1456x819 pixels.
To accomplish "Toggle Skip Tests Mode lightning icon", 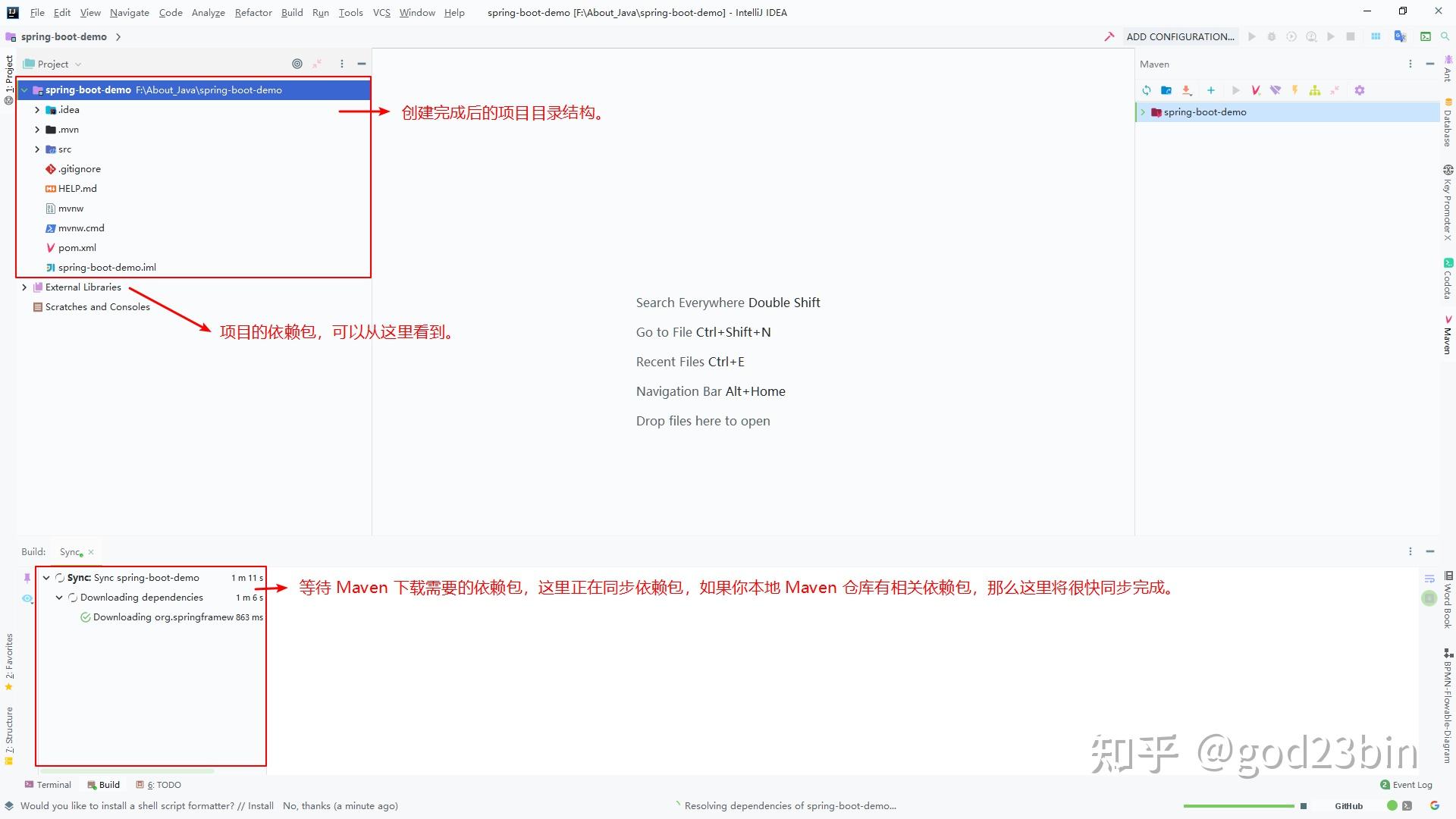I will point(1295,90).
